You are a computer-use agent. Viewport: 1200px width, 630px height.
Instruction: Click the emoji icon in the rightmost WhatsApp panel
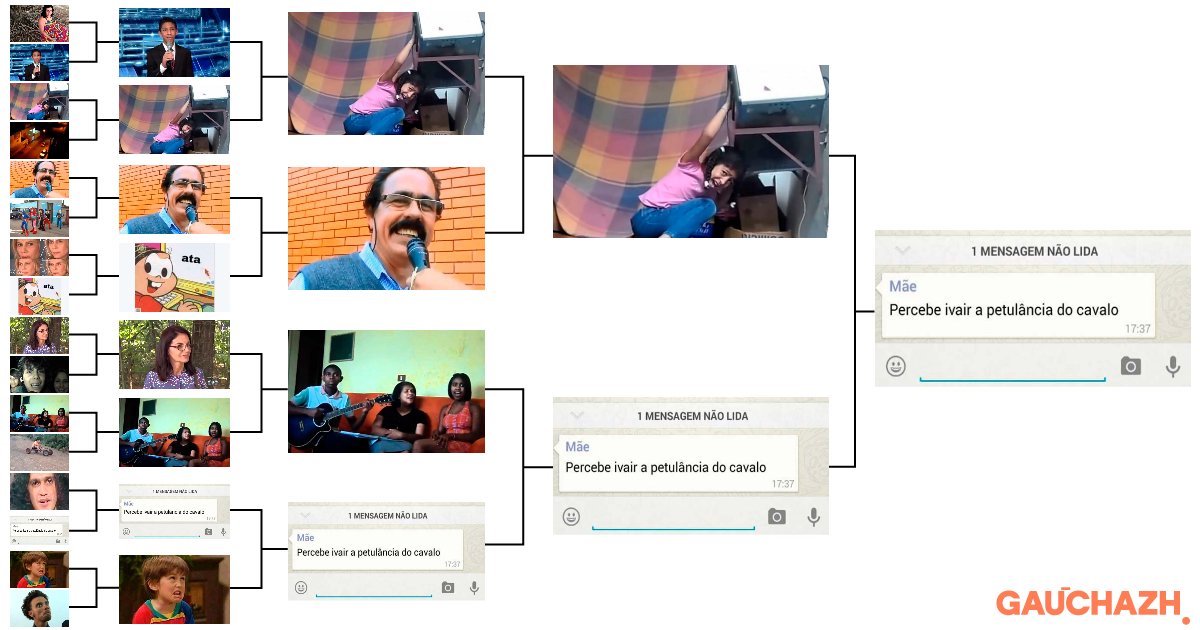(896, 366)
